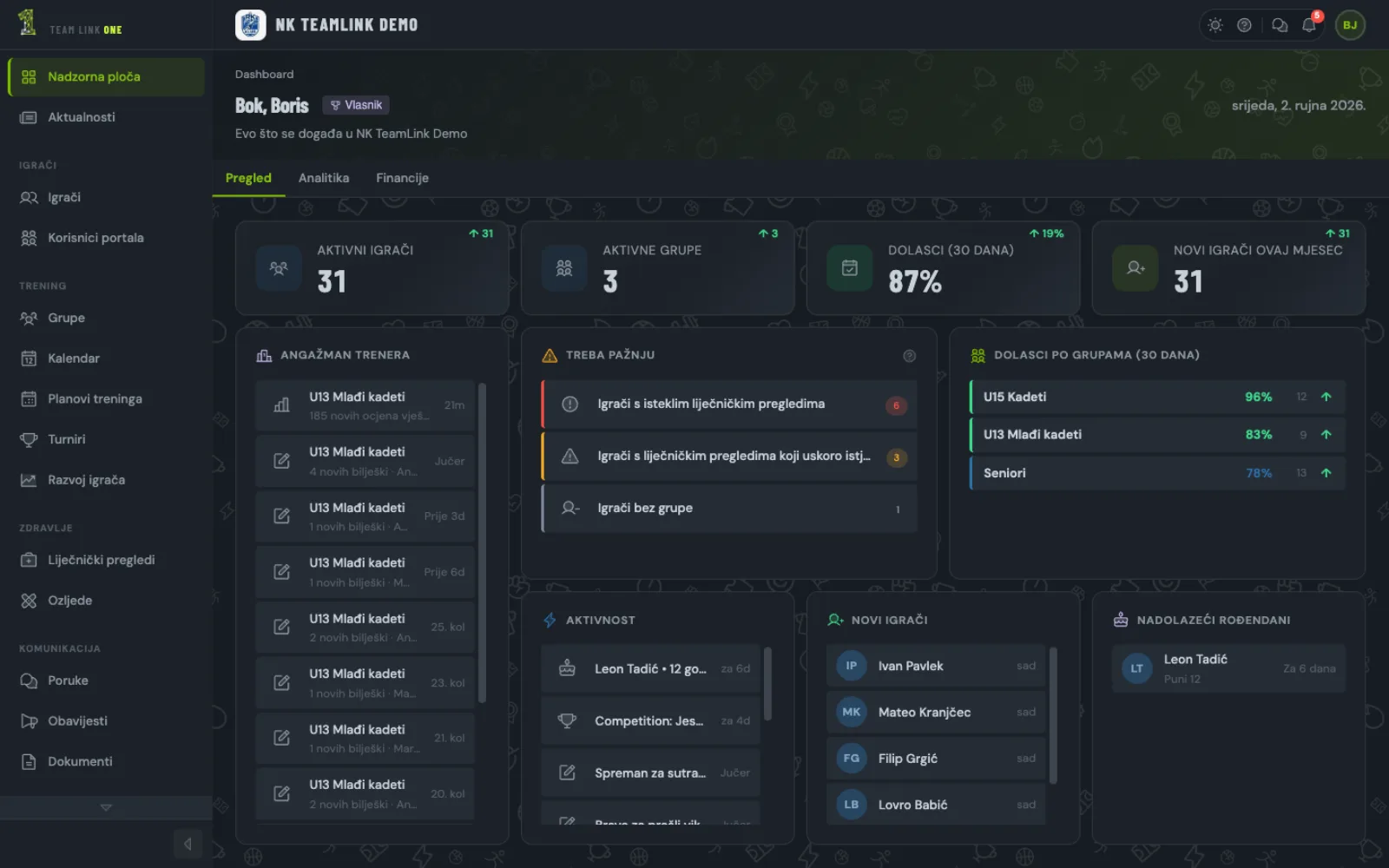
Task: Open players with soon-expiring medical exams row
Action: tap(729, 457)
